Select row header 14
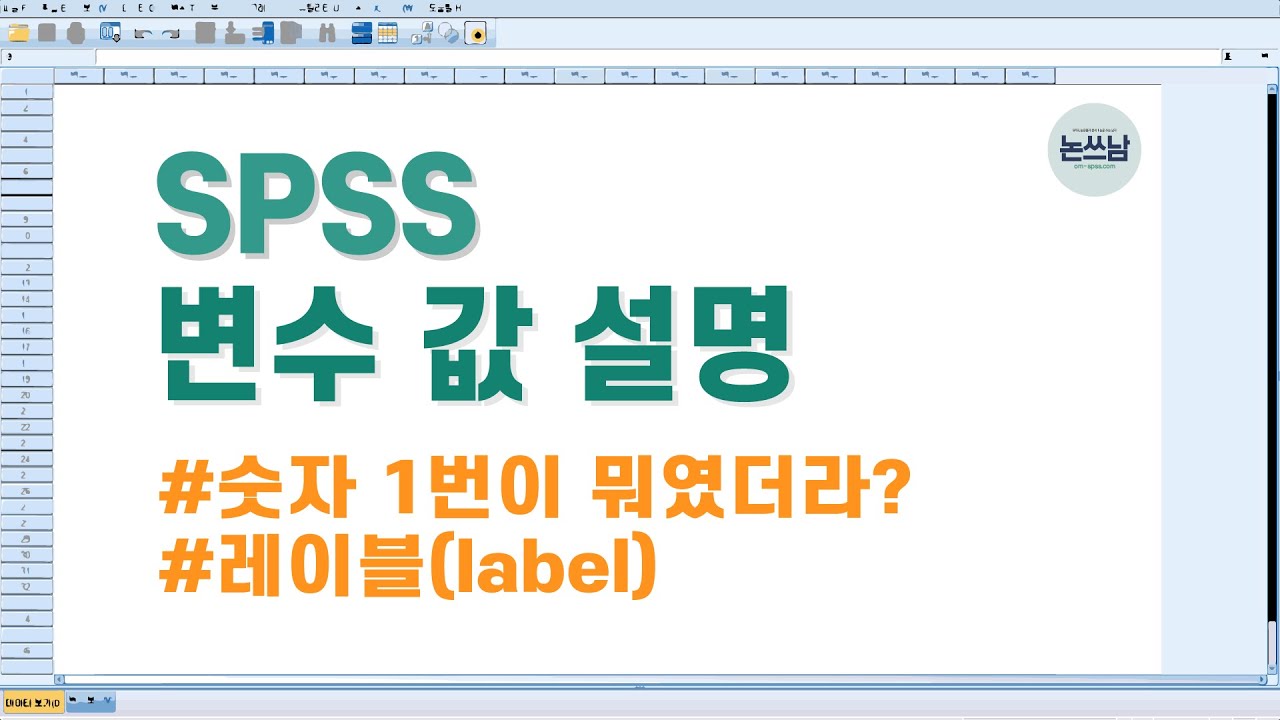This screenshot has width=1280, height=720. pos(26,299)
